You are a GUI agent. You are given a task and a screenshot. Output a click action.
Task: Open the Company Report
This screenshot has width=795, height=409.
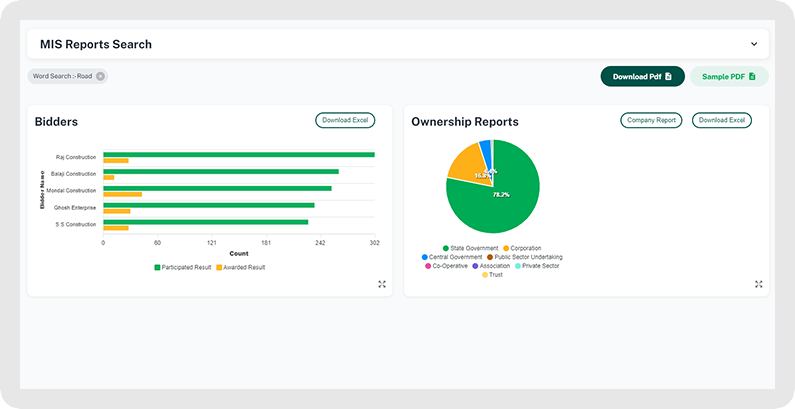651,120
